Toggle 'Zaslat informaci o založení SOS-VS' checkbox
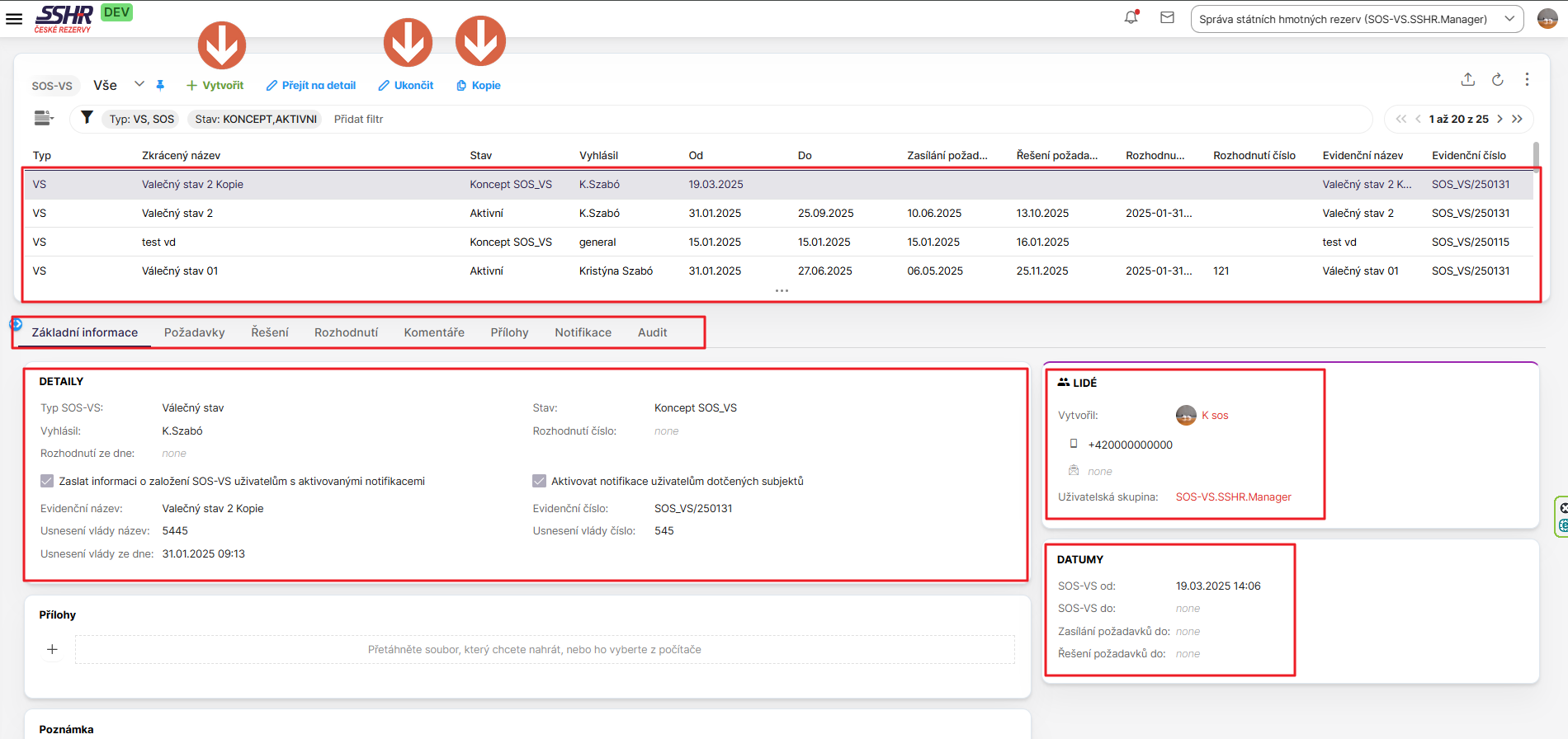This screenshot has width=1568, height=739. pos(47,481)
